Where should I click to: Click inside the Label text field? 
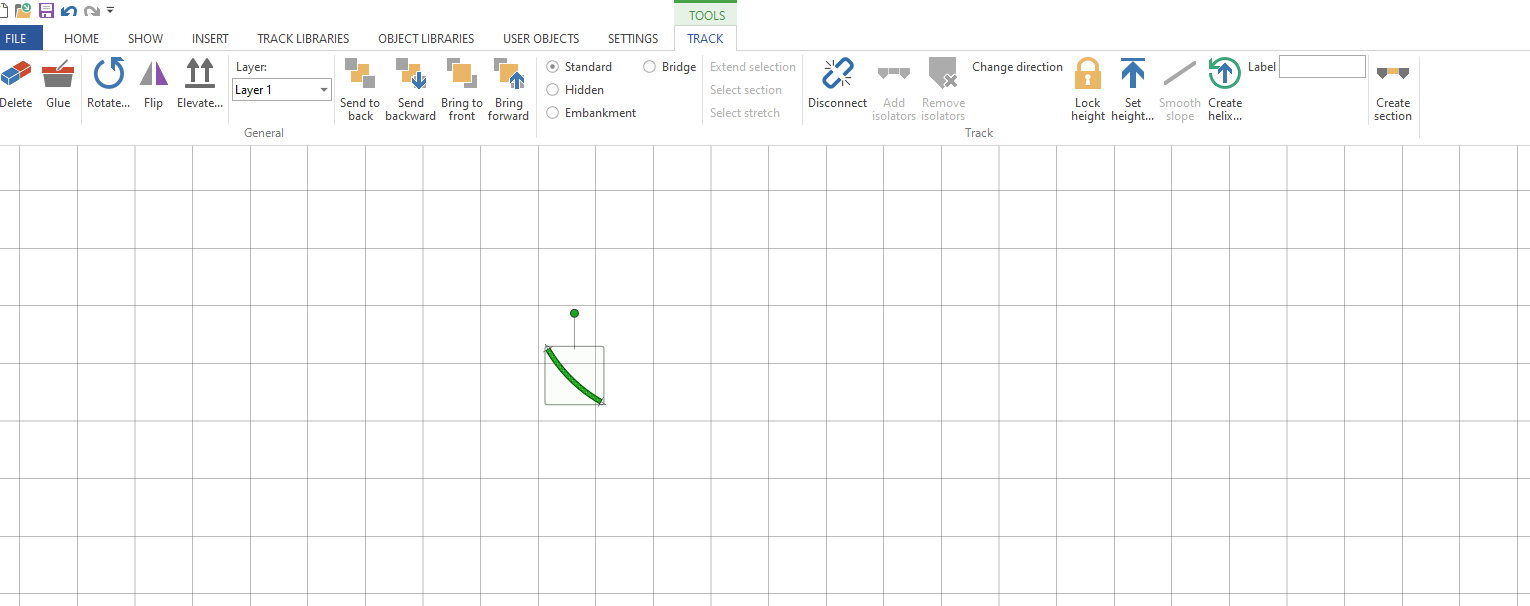click(1322, 67)
